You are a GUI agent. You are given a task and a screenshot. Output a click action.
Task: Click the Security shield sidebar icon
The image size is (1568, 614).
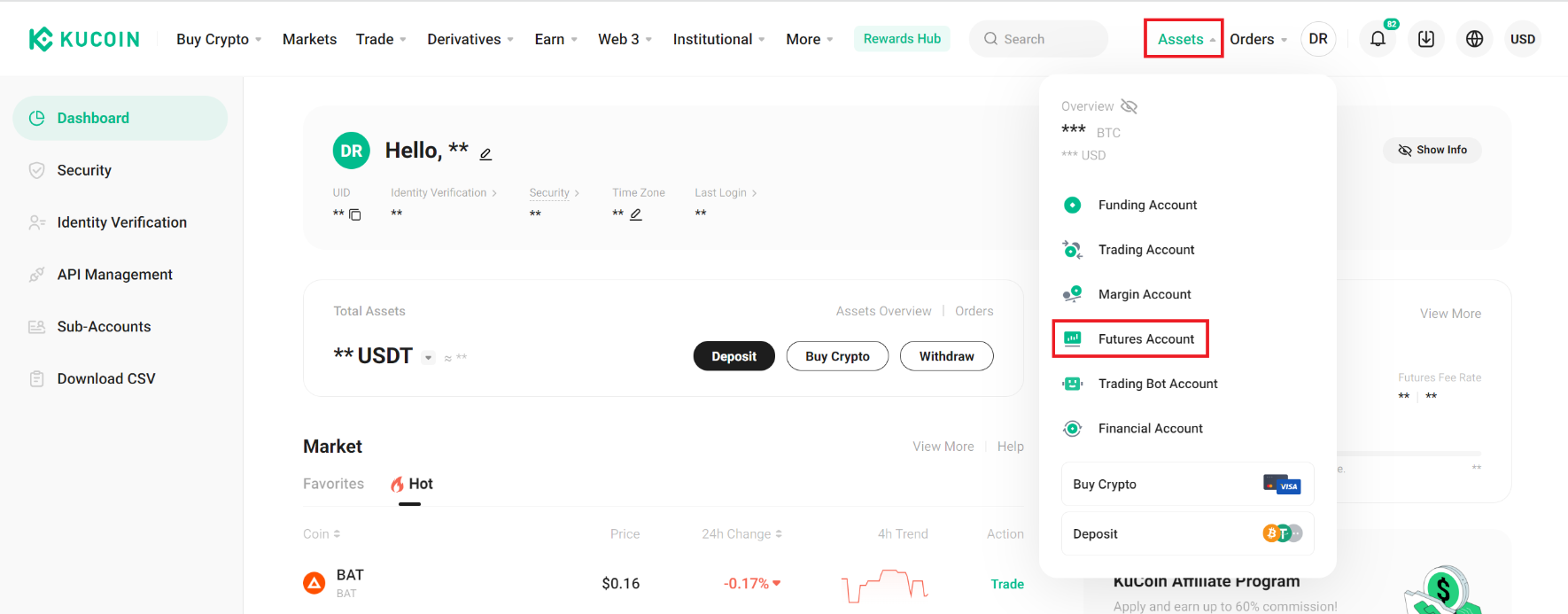[x=36, y=170]
